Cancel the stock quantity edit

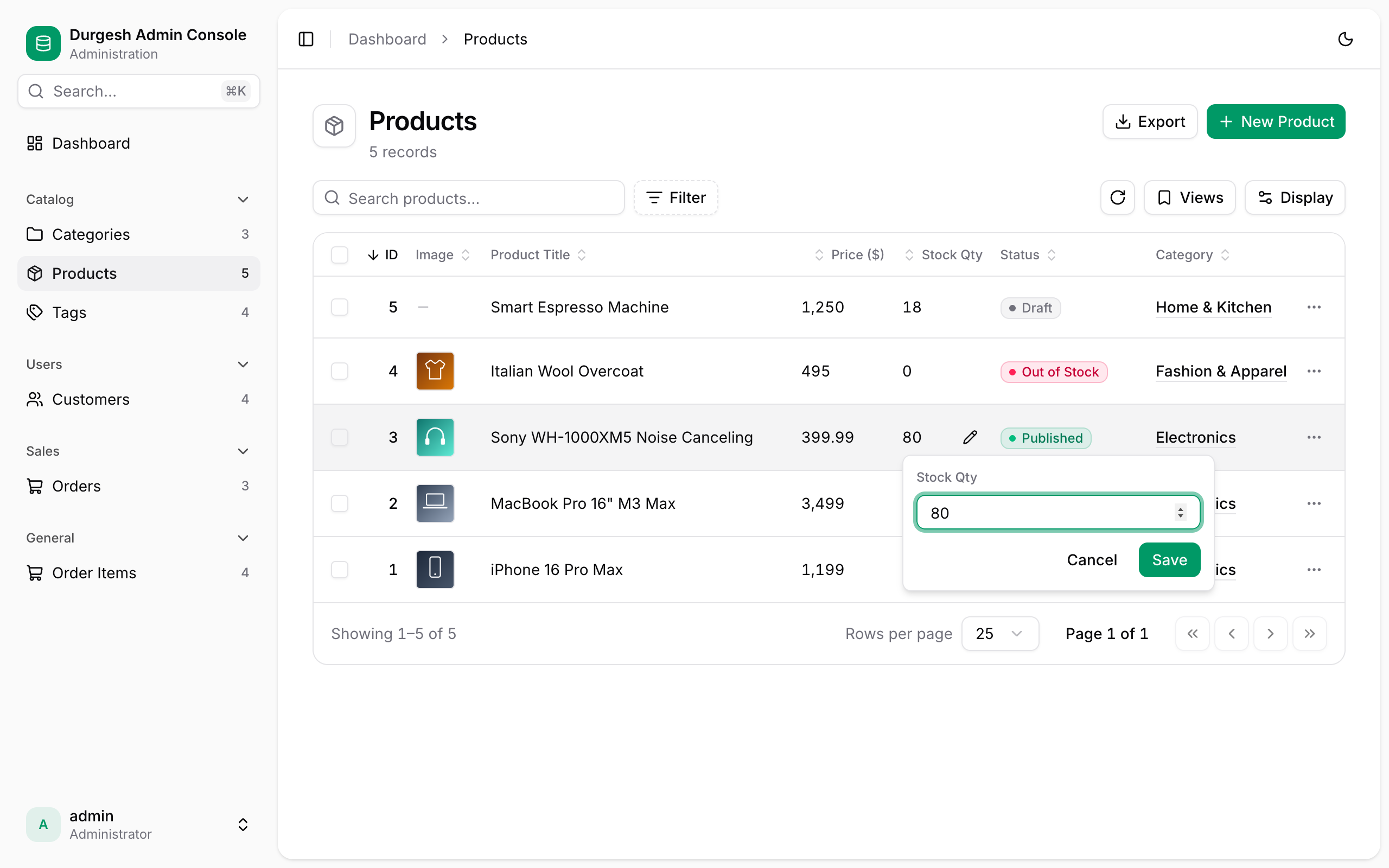click(x=1092, y=560)
